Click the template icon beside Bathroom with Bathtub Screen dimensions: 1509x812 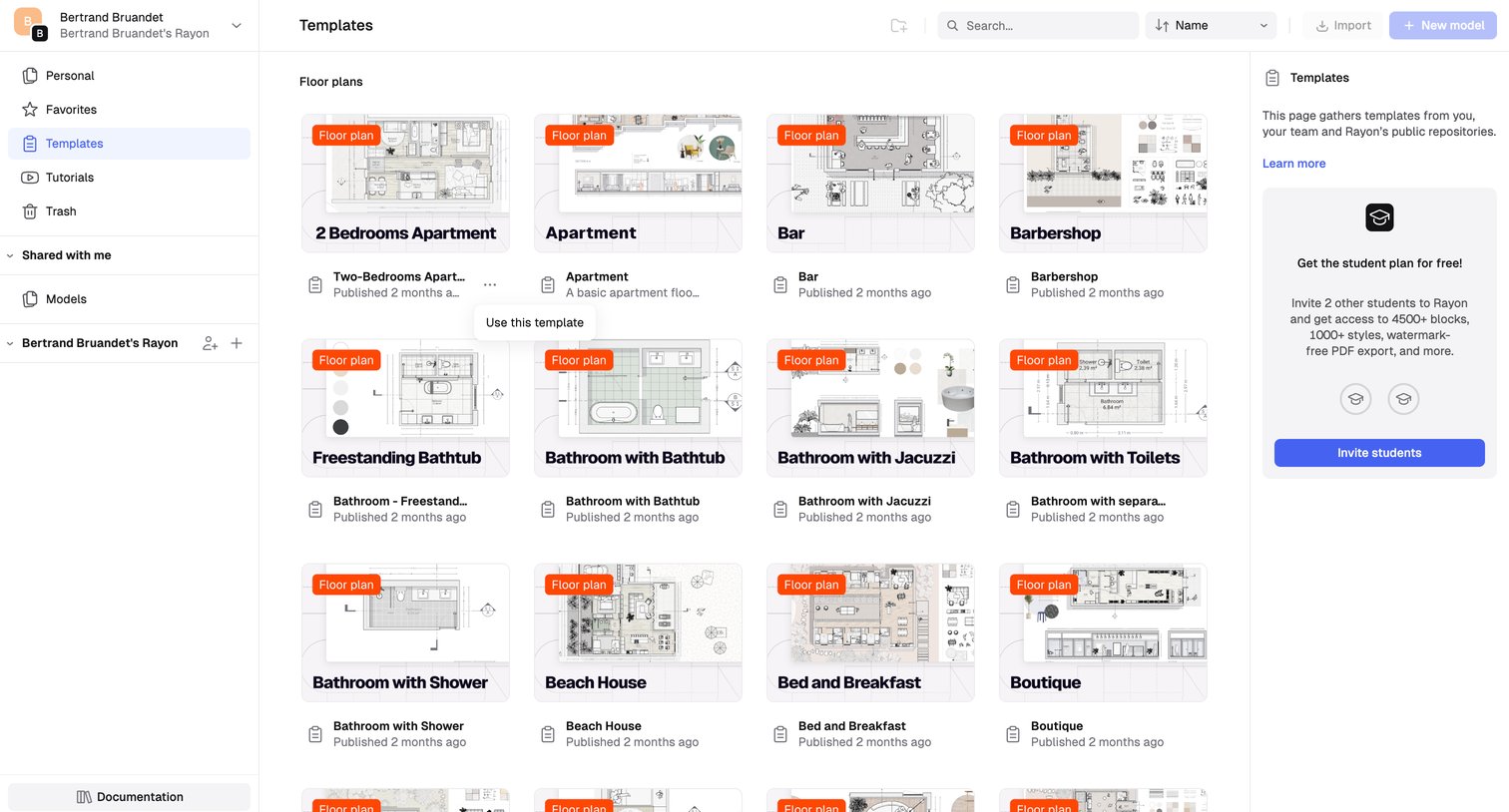point(548,510)
